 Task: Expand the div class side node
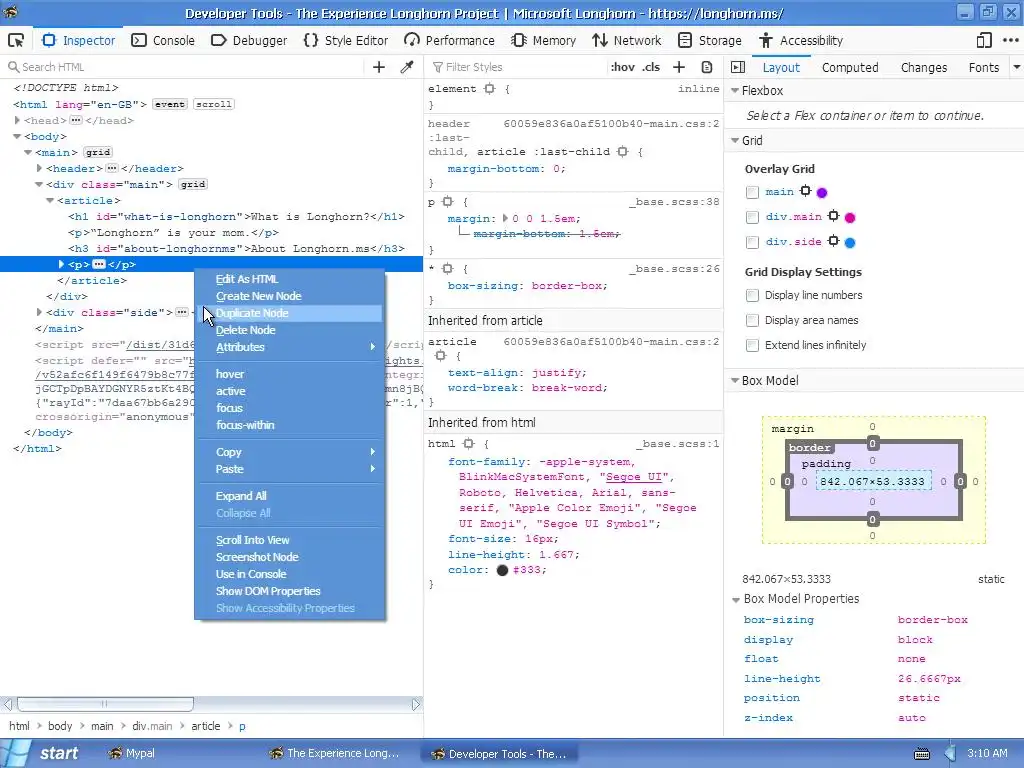(x=39, y=312)
